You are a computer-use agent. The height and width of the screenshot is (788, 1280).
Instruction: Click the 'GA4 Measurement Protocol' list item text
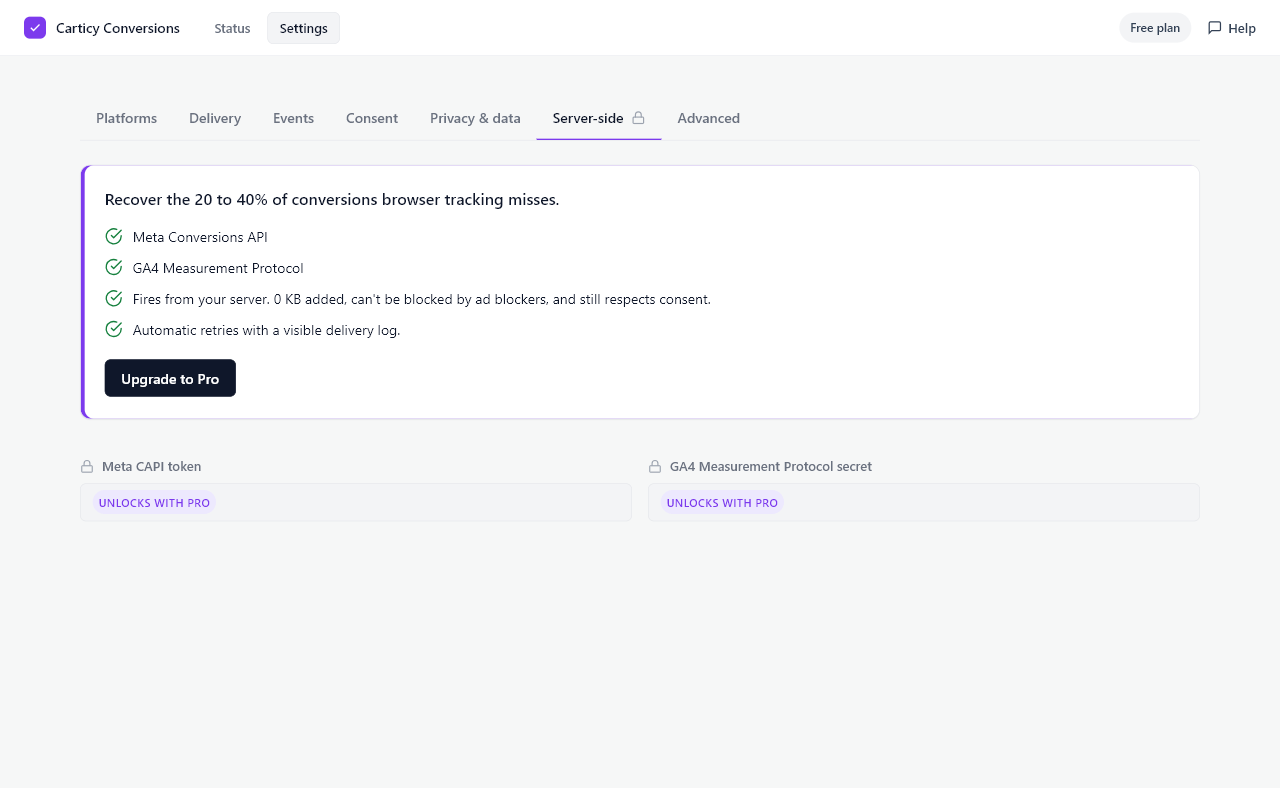218,269
